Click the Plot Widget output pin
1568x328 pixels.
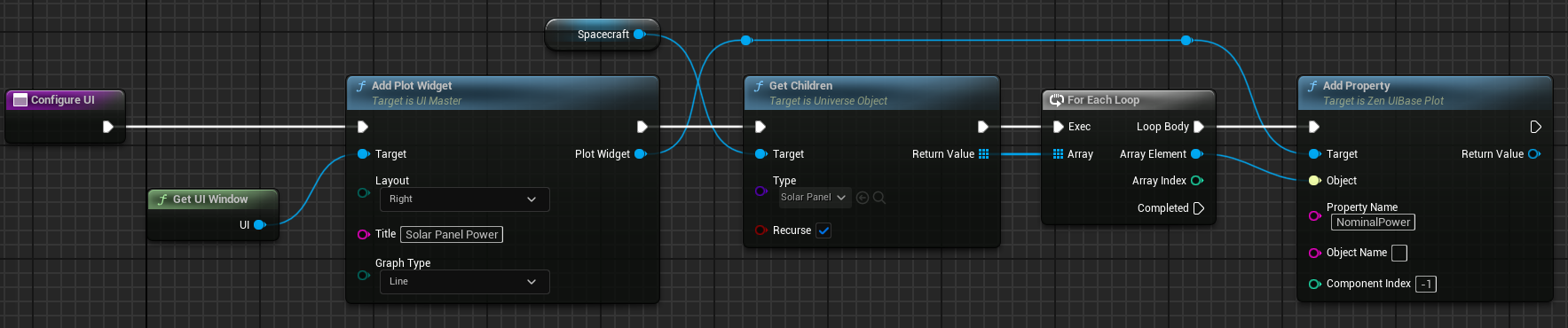tap(641, 154)
